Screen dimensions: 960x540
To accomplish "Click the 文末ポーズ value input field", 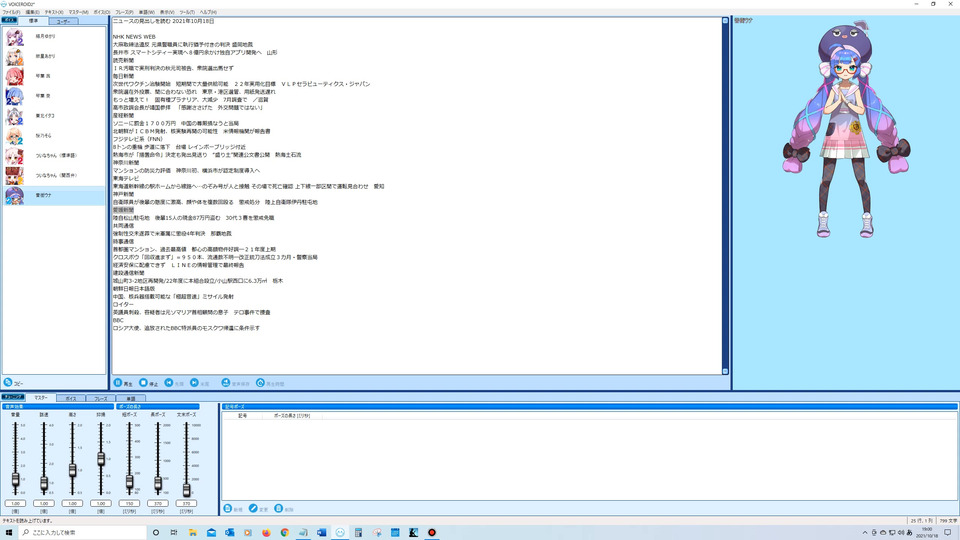I will 186,503.
